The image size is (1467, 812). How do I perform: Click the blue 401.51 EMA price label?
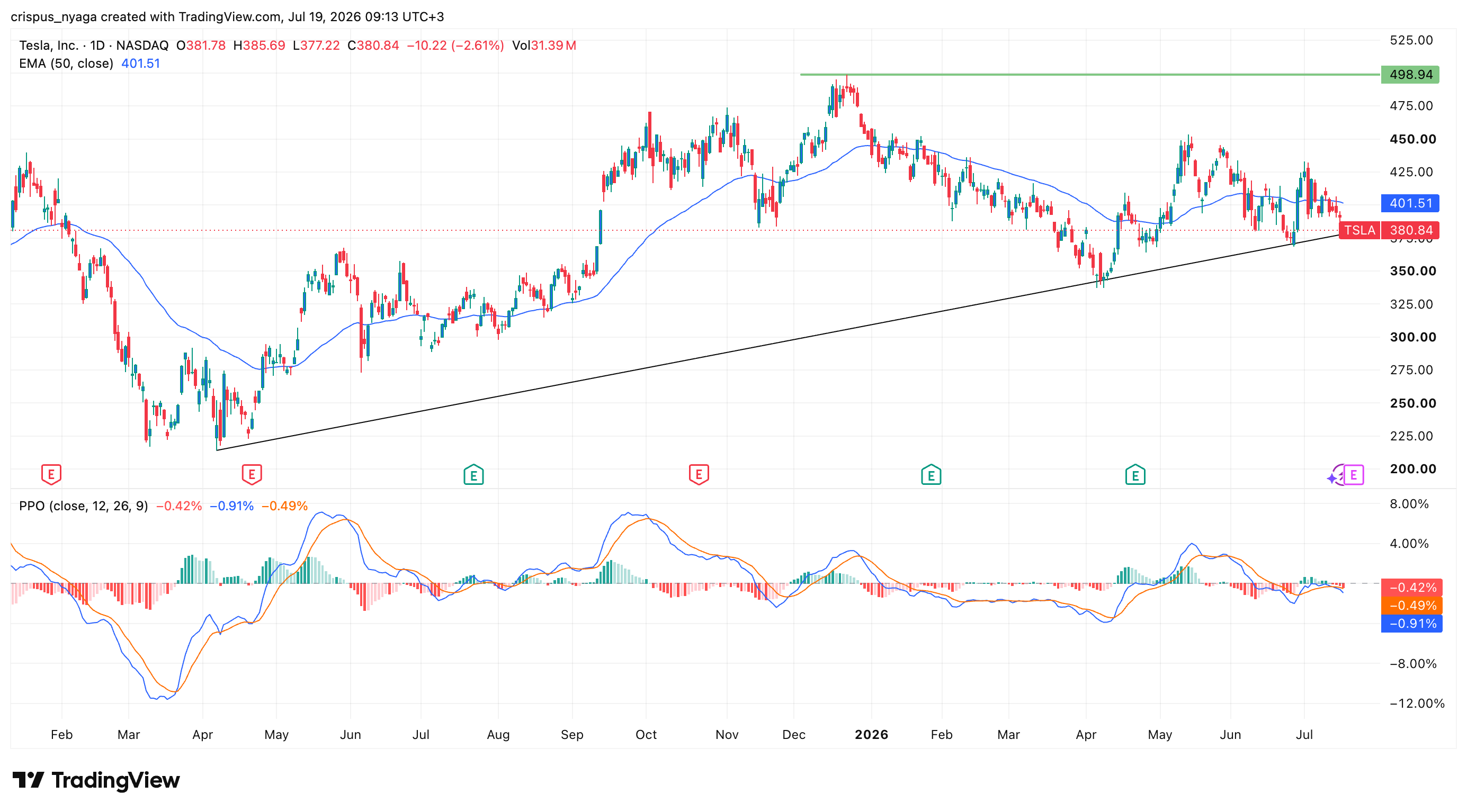pos(1410,203)
